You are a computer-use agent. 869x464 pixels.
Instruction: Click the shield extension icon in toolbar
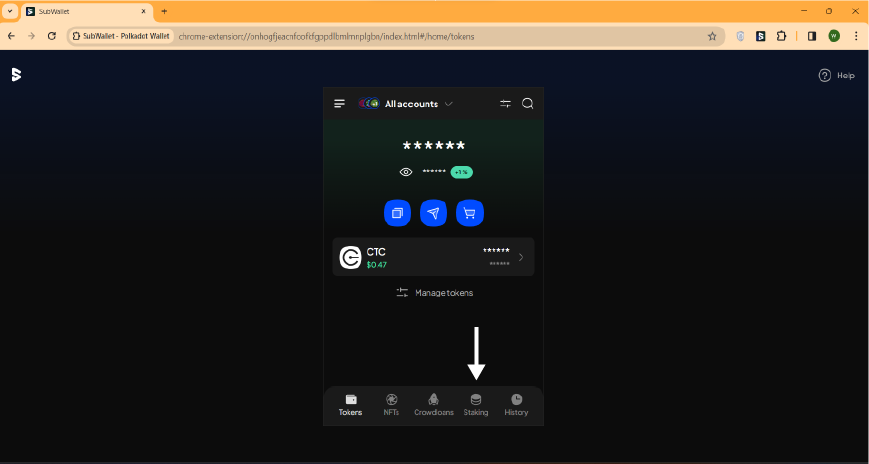[740, 36]
